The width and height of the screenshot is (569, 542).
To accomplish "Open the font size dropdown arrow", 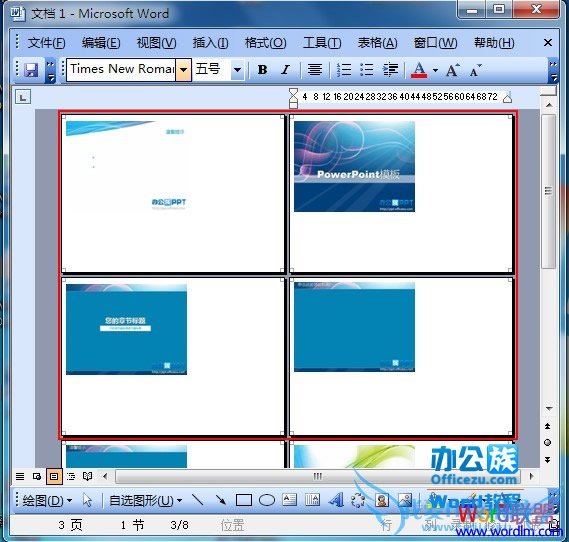I will click(237, 70).
